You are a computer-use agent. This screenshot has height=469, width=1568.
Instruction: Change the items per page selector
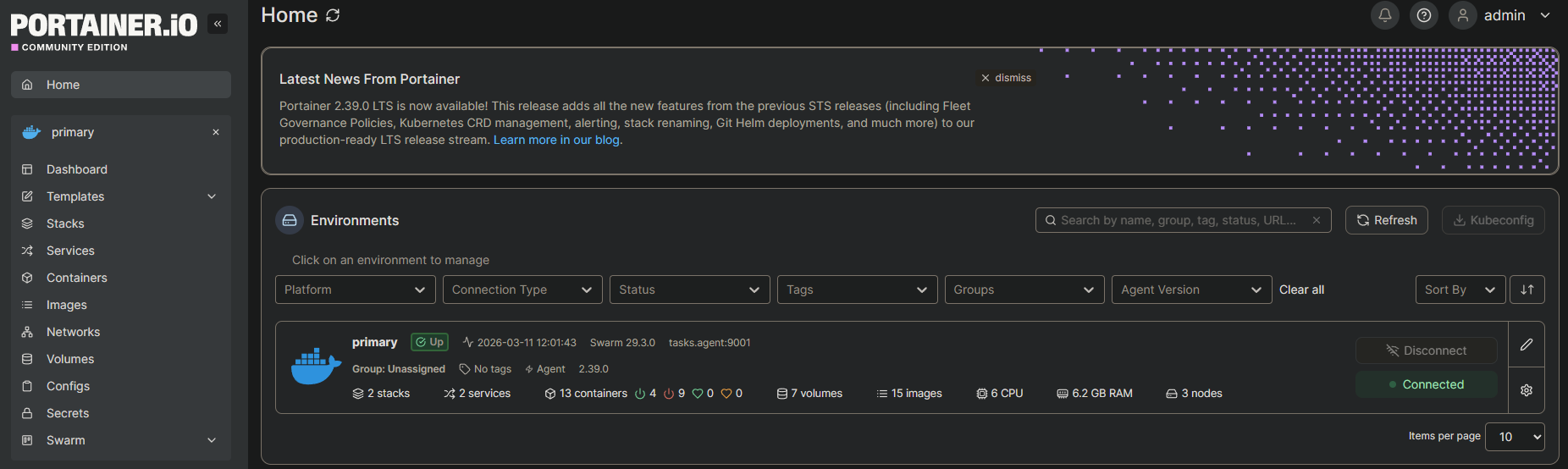[1514, 437]
